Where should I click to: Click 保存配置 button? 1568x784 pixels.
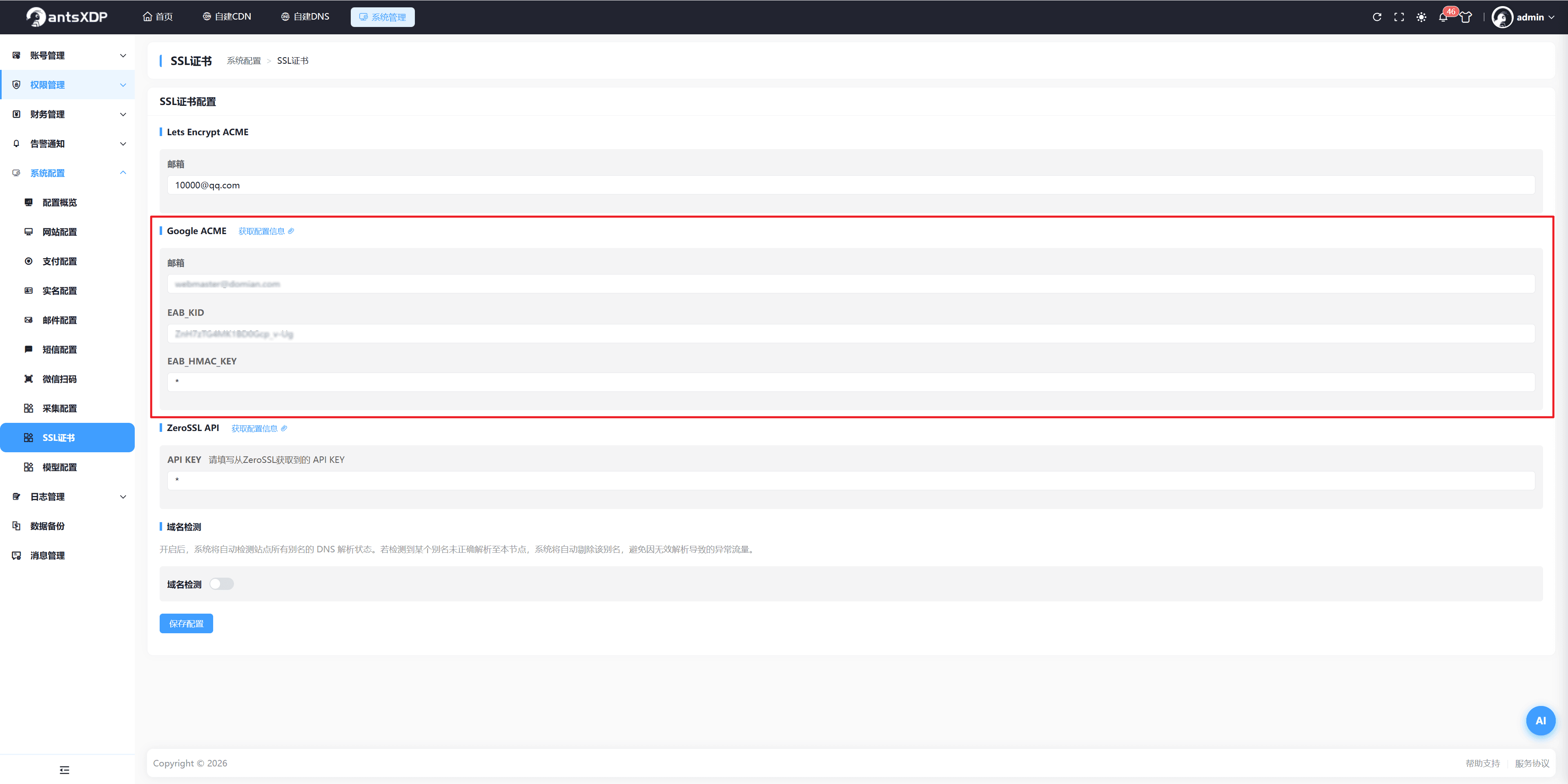[186, 623]
